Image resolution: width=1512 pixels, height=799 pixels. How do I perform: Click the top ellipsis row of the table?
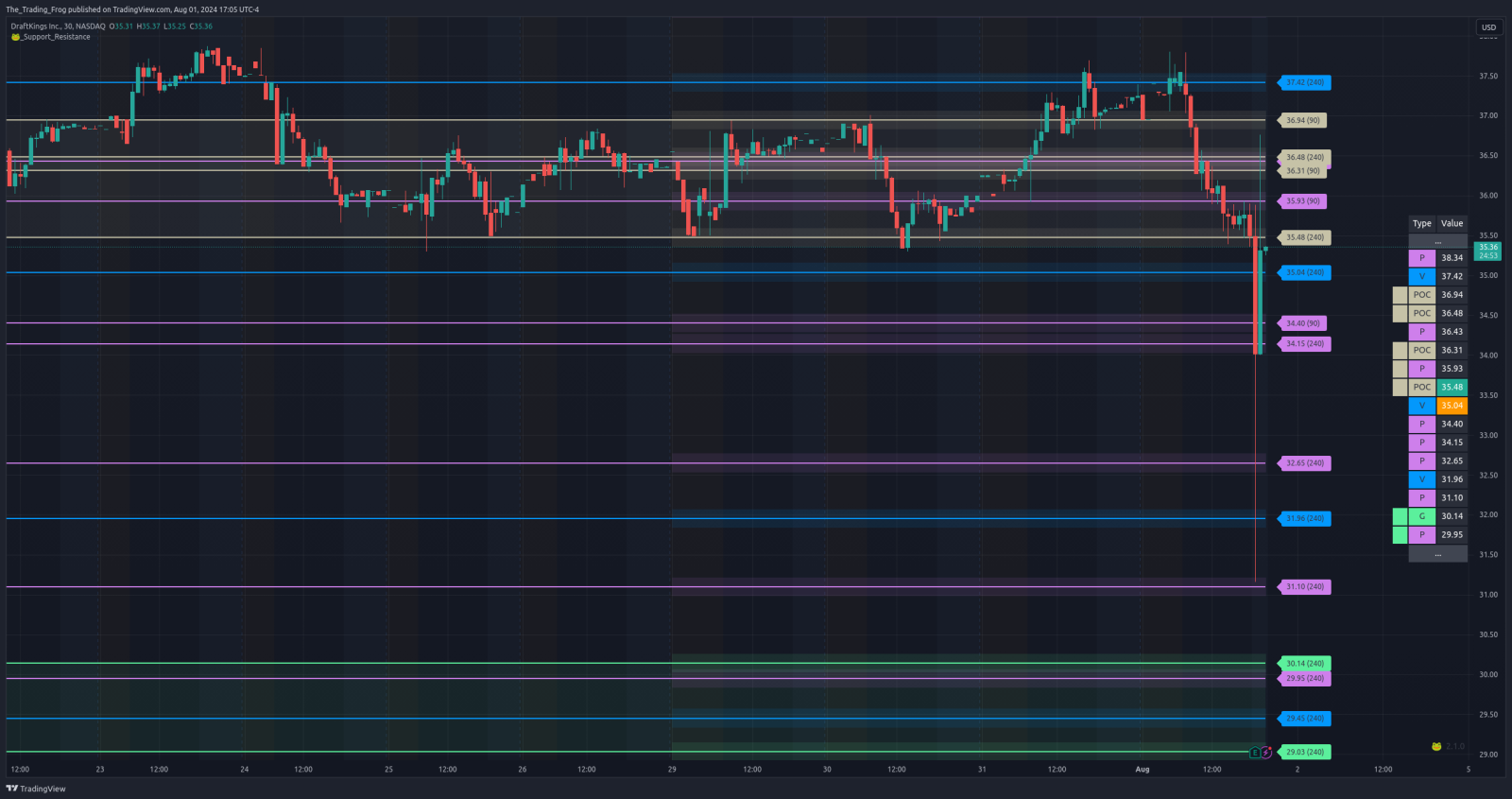point(1438,241)
